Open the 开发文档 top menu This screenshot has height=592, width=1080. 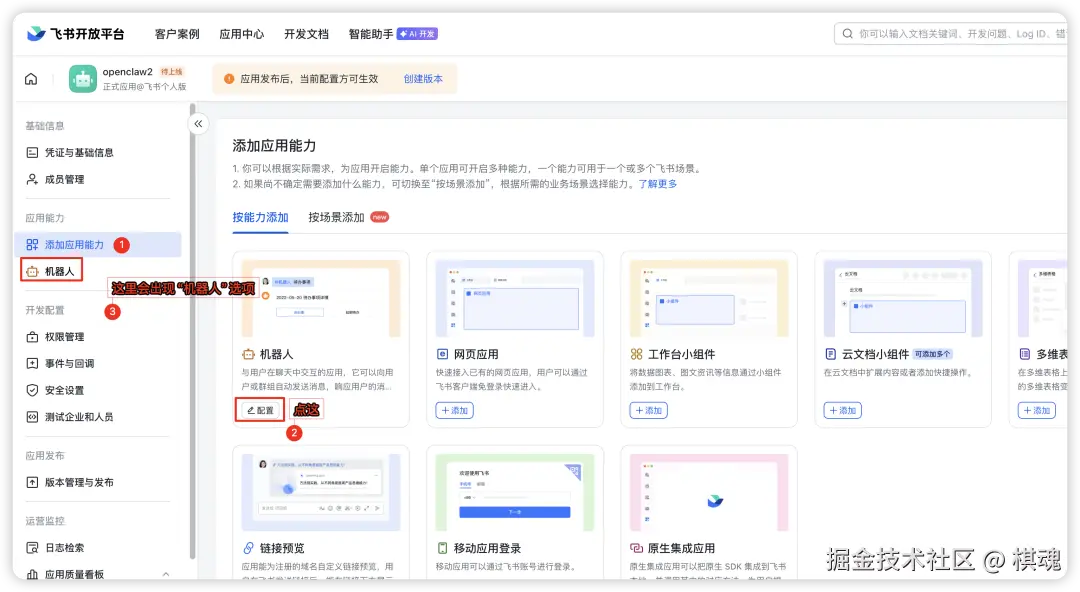307,34
